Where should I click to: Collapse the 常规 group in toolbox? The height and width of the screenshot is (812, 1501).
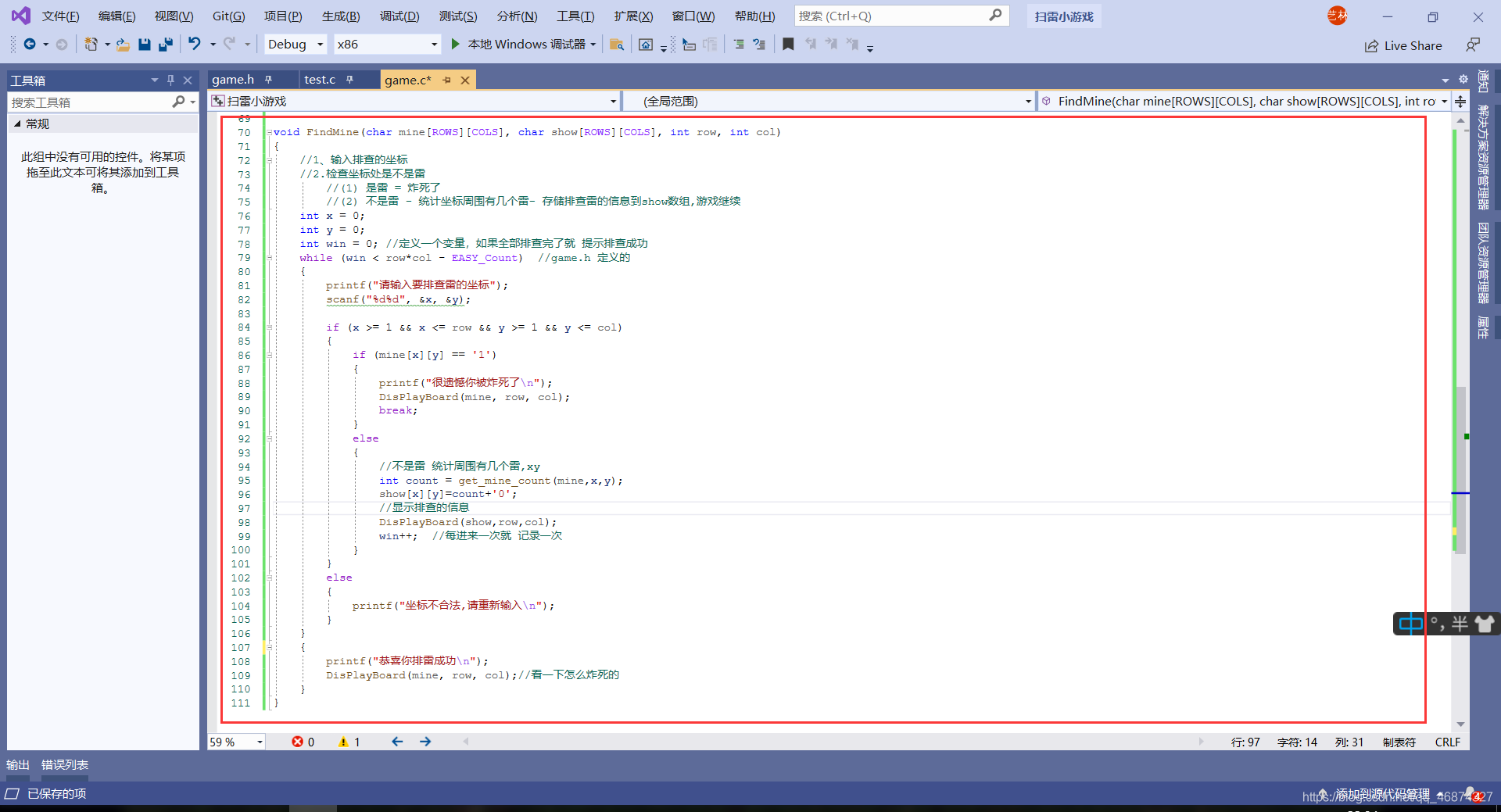coord(17,123)
